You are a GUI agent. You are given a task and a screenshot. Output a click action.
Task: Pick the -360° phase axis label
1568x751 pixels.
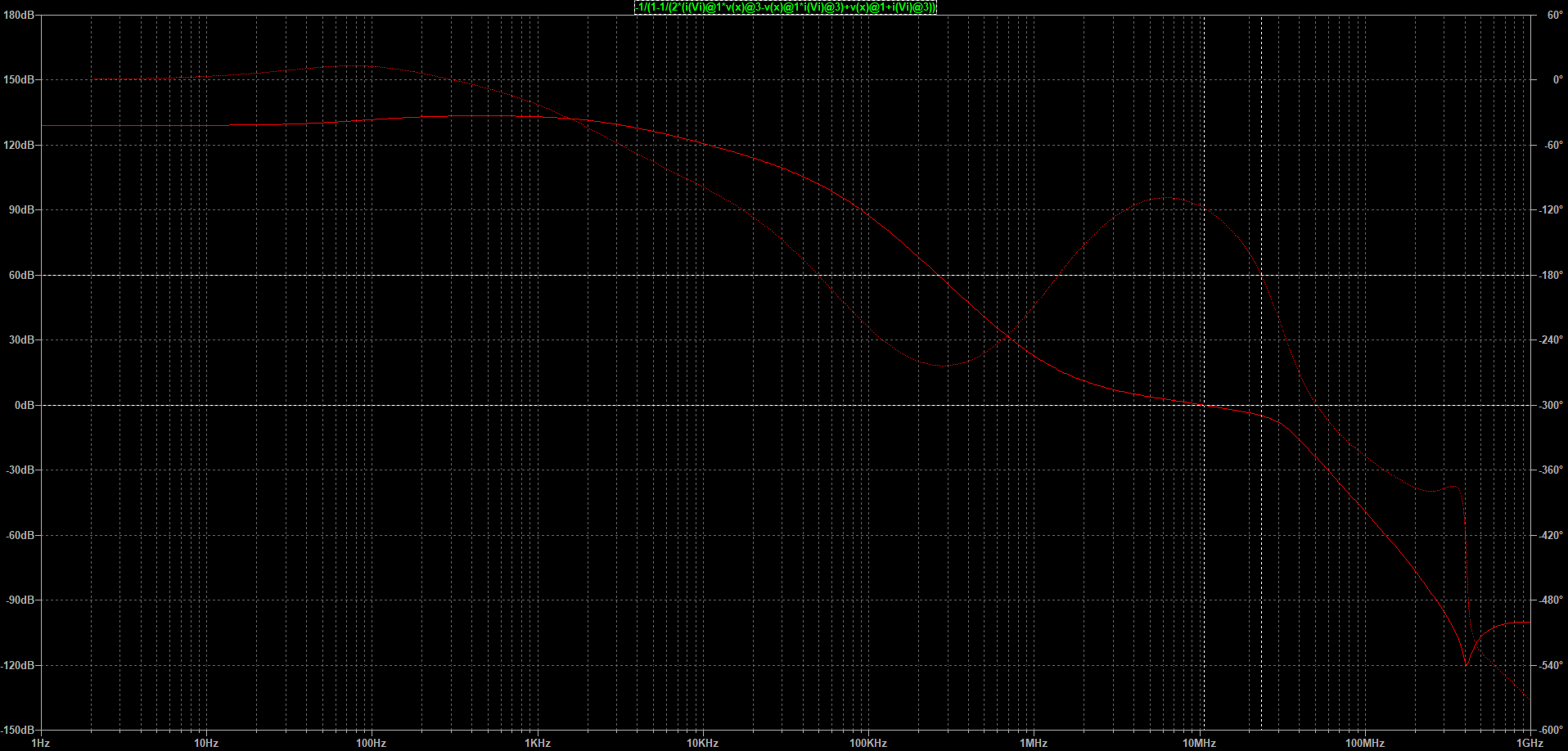click(1552, 470)
